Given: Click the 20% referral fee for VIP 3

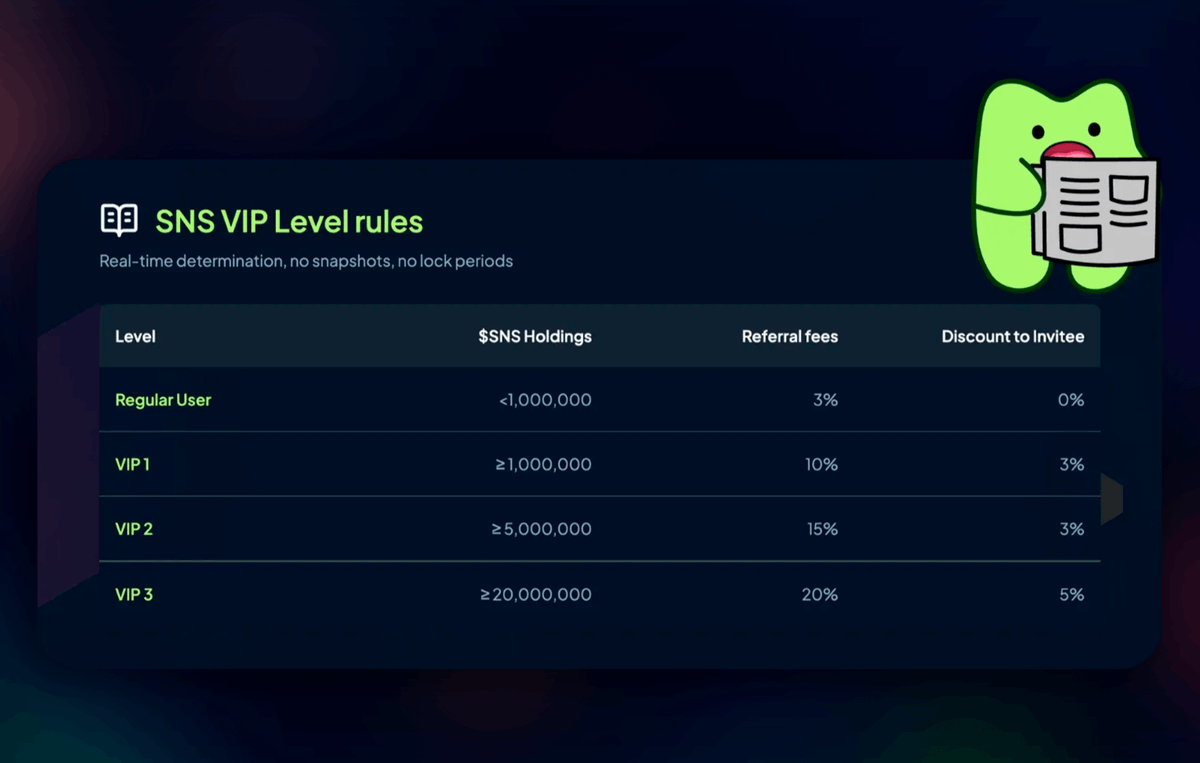Looking at the screenshot, I should click(x=819, y=594).
